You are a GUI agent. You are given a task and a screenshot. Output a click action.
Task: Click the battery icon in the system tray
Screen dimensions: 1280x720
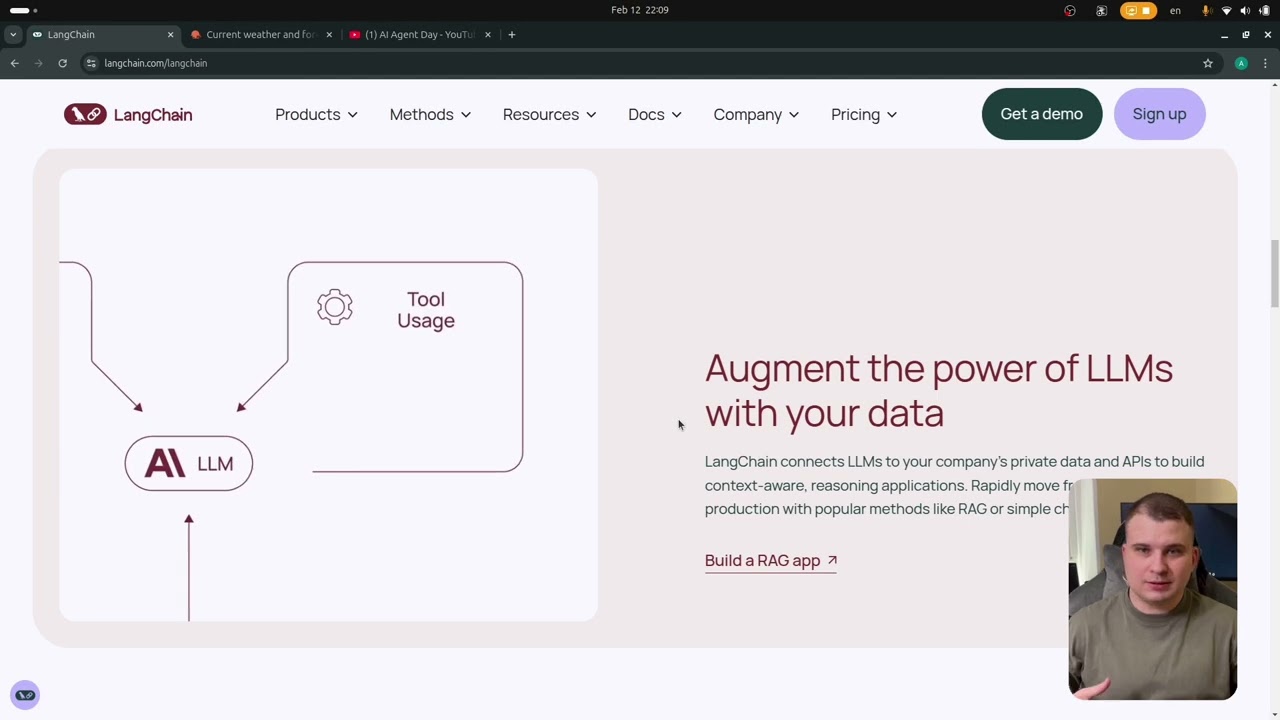click(x=1264, y=10)
